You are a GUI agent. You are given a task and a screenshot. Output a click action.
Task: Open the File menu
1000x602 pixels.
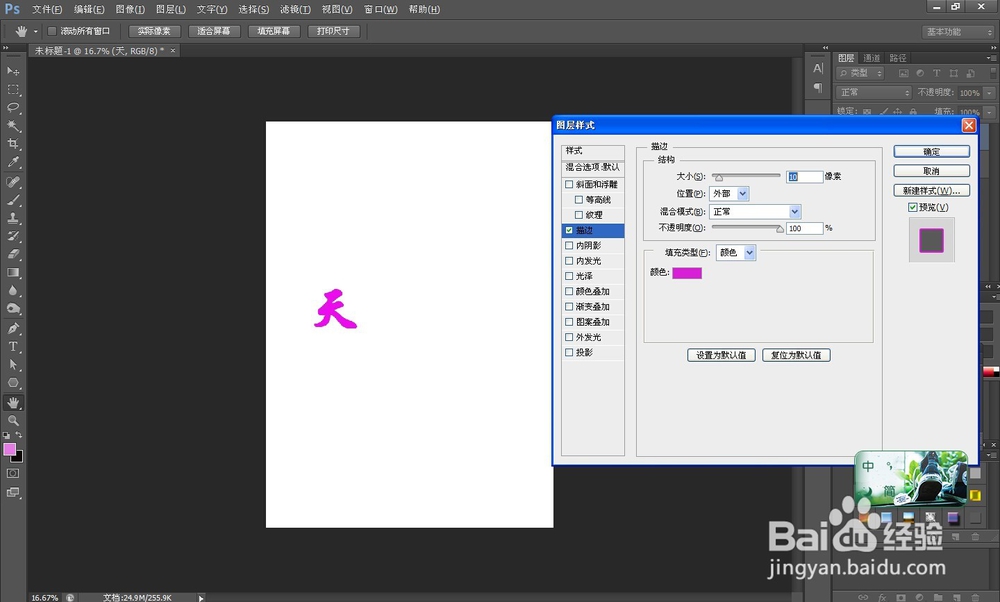coord(47,10)
